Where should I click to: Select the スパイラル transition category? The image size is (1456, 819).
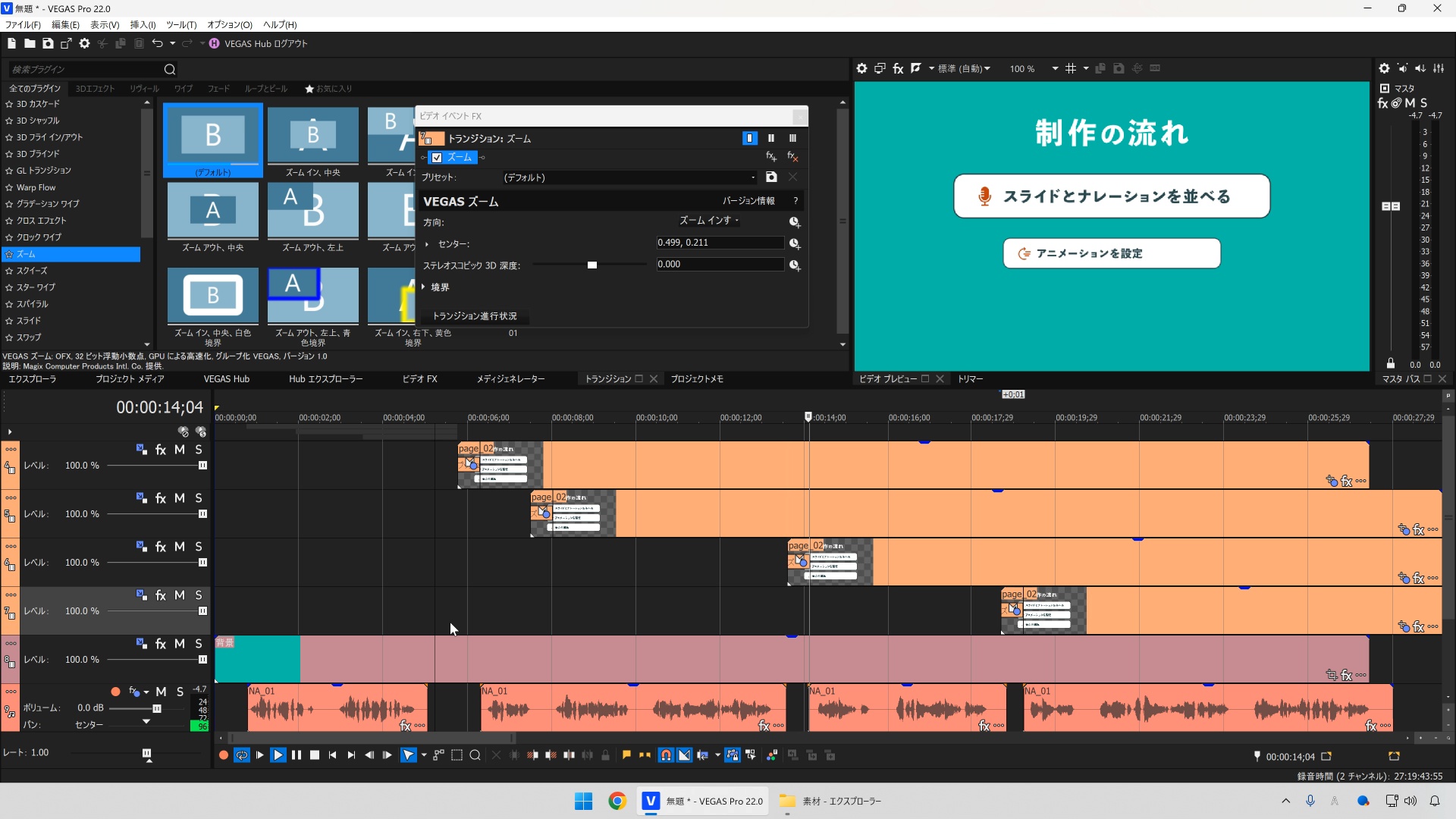(32, 304)
